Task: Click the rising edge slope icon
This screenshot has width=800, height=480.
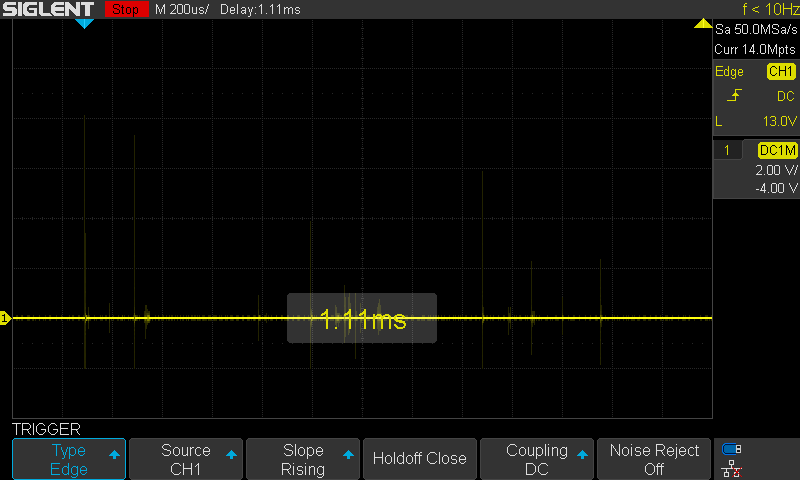Action: (x=734, y=95)
